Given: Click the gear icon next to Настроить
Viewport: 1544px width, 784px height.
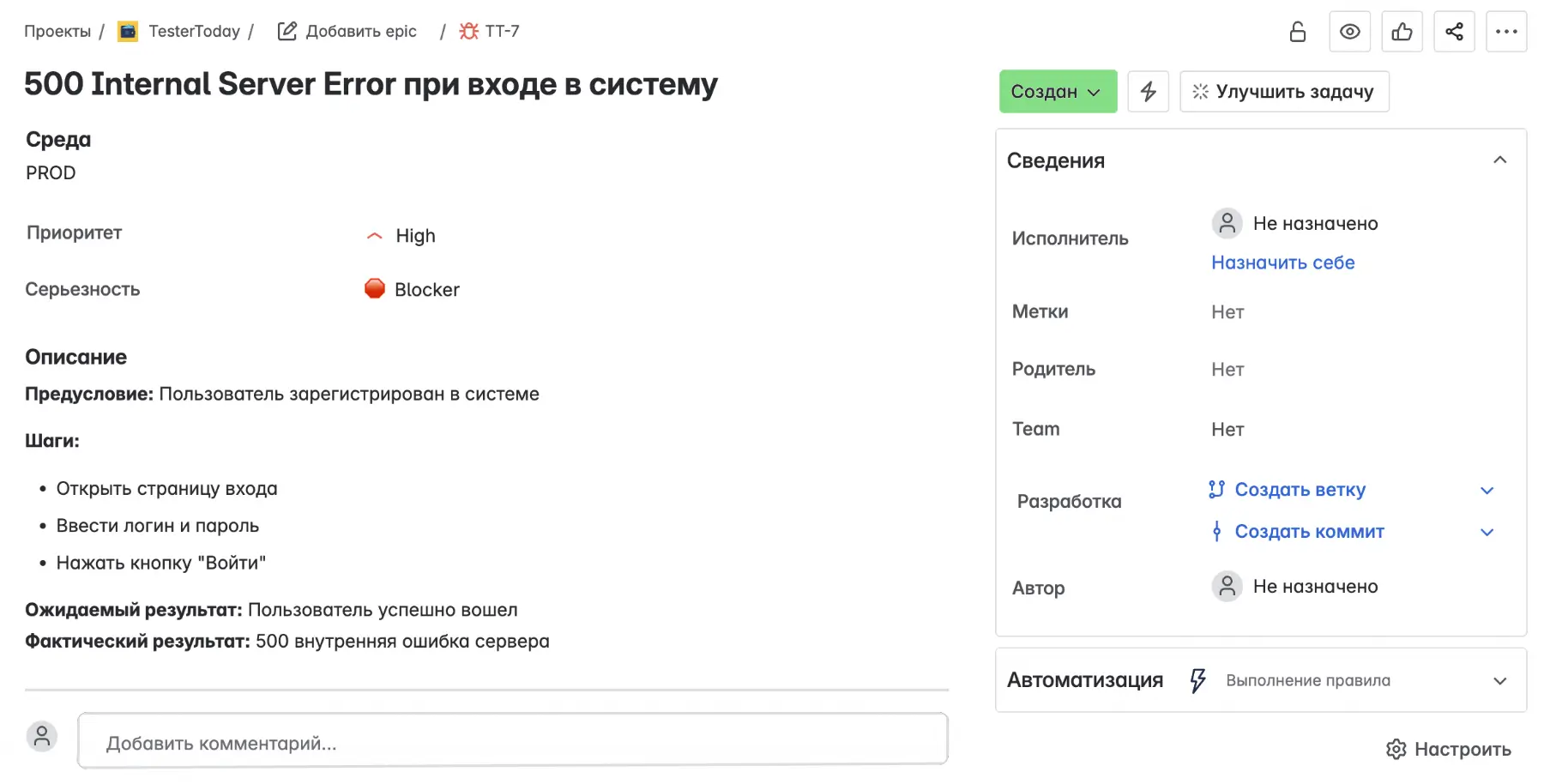Looking at the screenshot, I should coord(1396,749).
